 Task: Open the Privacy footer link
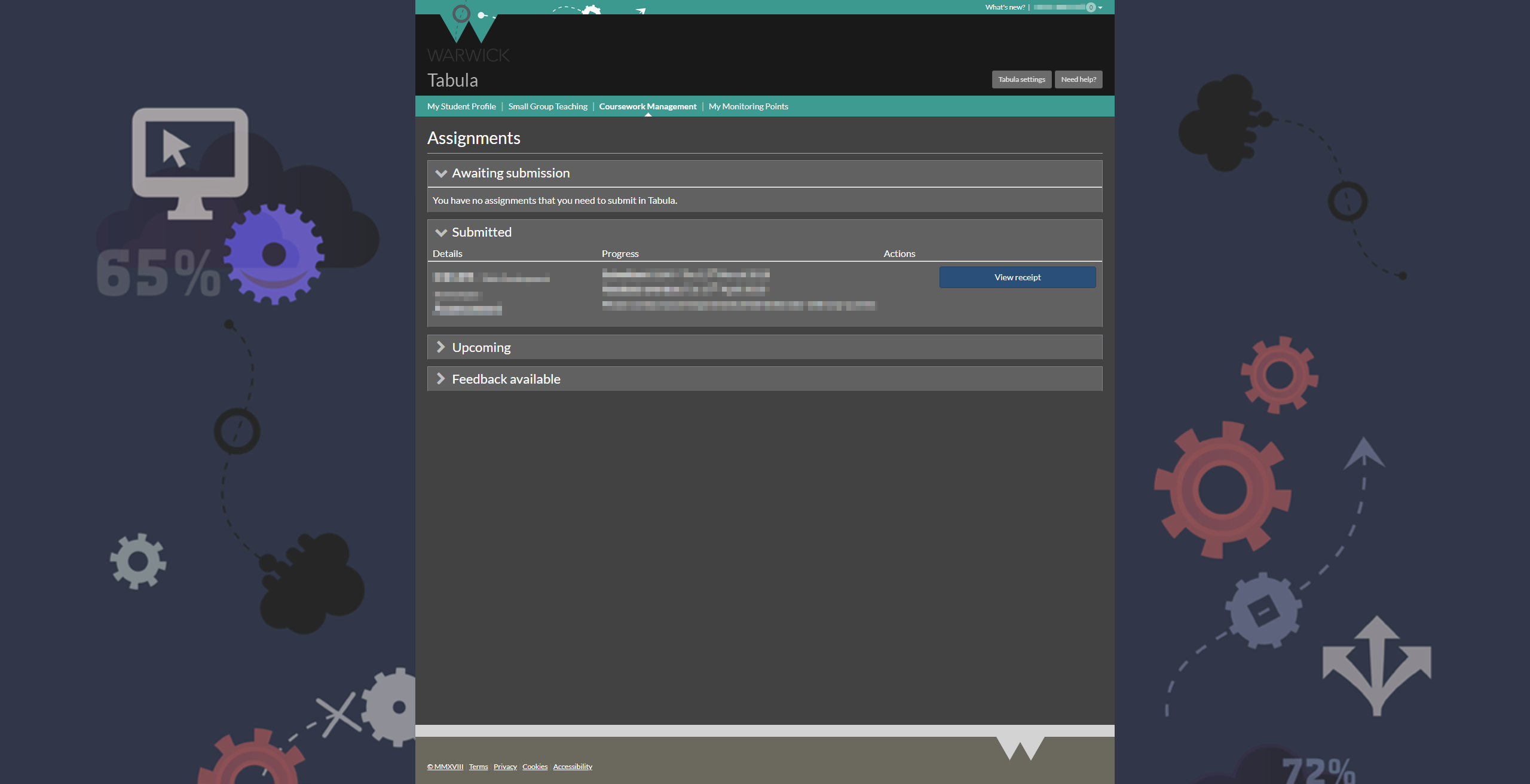click(x=505, y=767)
